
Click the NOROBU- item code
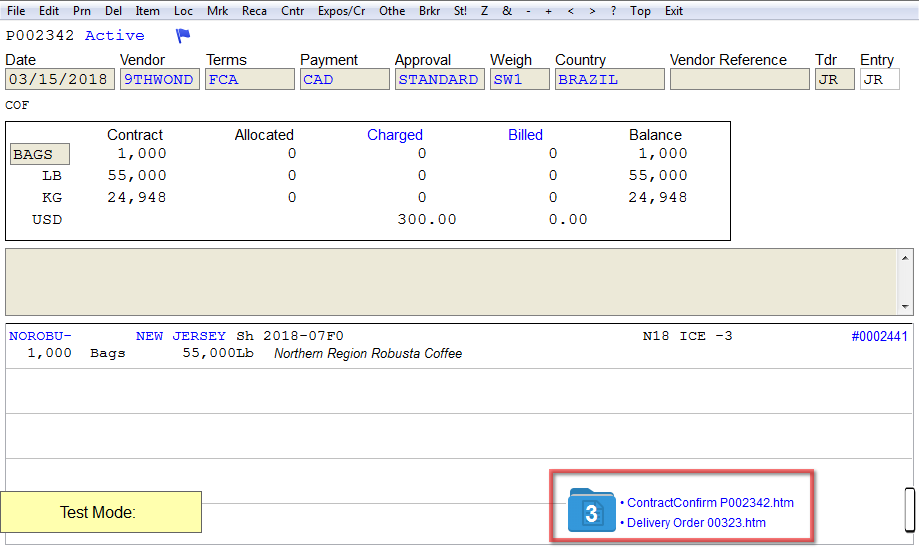40,336
